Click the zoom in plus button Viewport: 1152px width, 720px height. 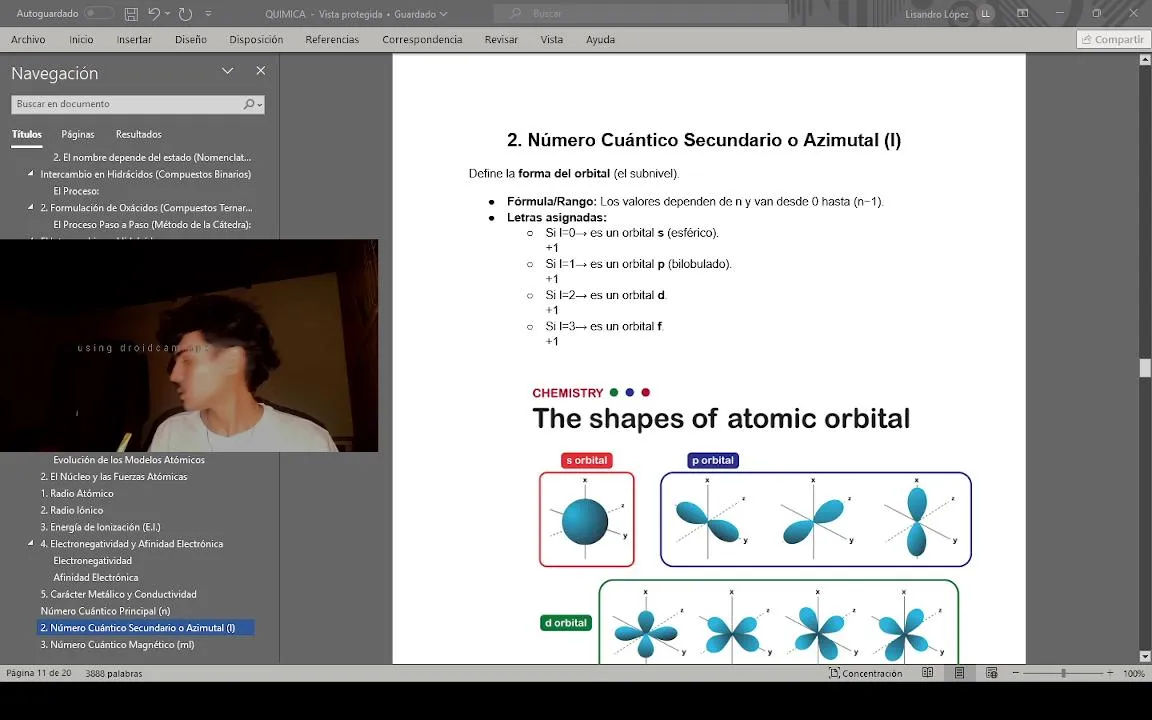point(1110,673)
